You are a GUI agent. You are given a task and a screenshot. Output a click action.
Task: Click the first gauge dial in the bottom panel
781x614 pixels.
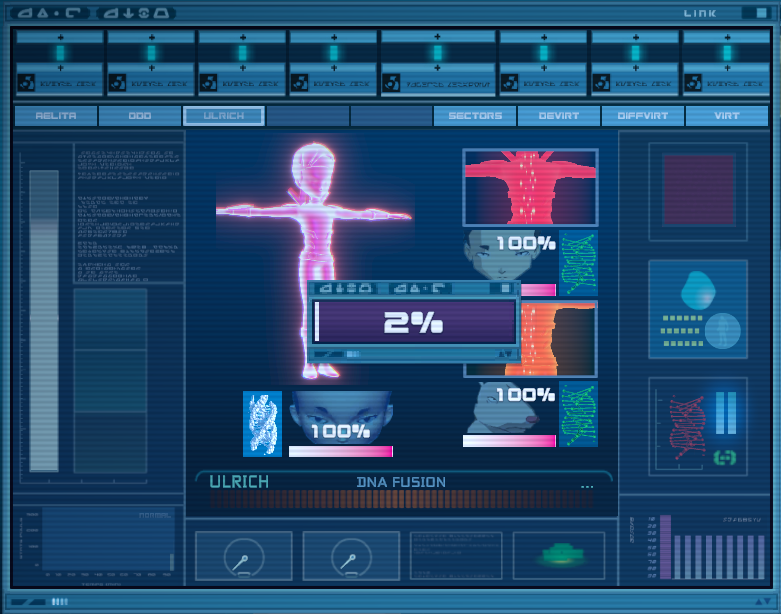point(244,557)
